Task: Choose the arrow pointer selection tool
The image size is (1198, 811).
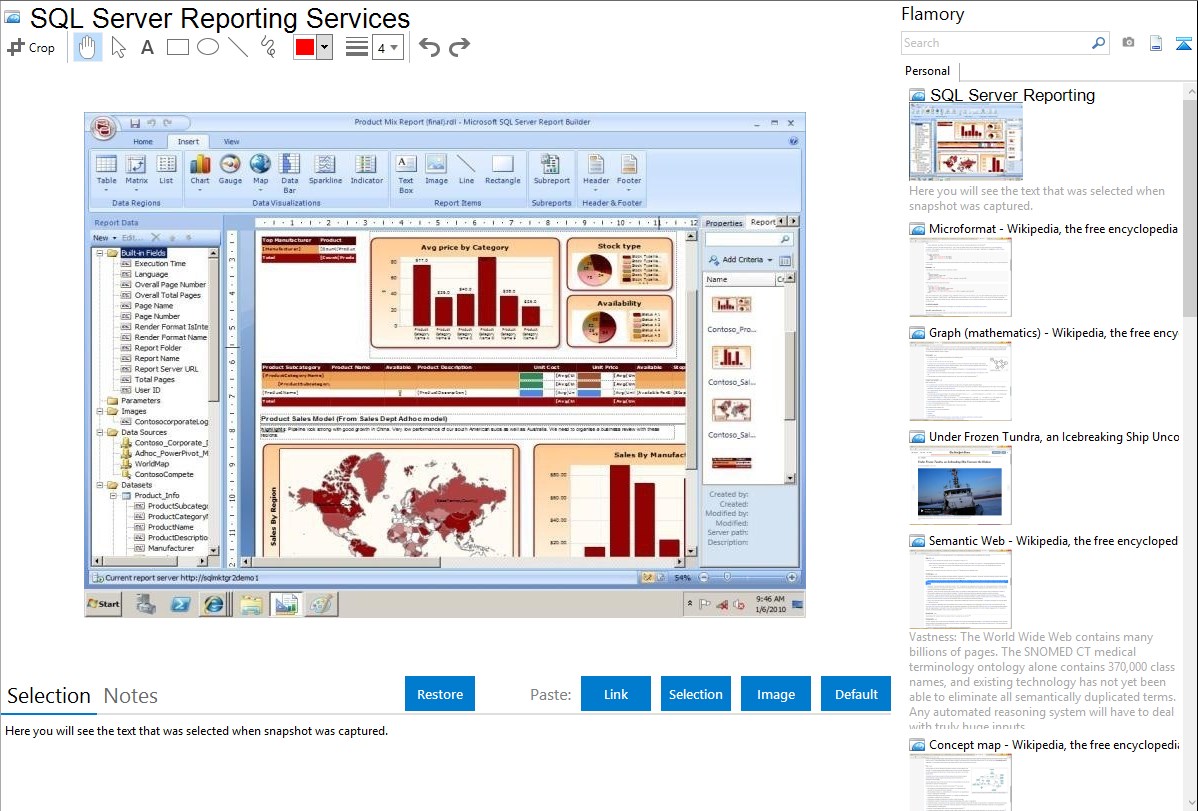Action: pos(118,47)
